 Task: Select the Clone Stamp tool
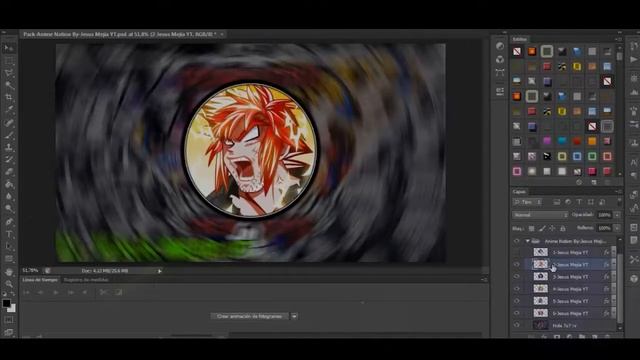point(9,147)
